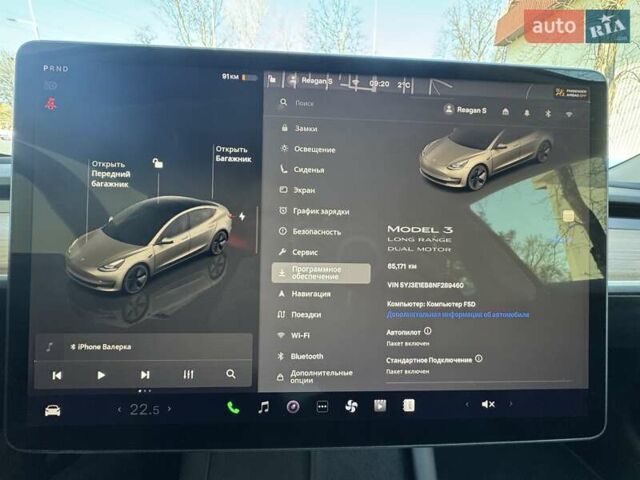Open the Reagan S driver profile
The height and width of the screenshot is (480, 640).
pyautogui.click(x=465, y=110)
